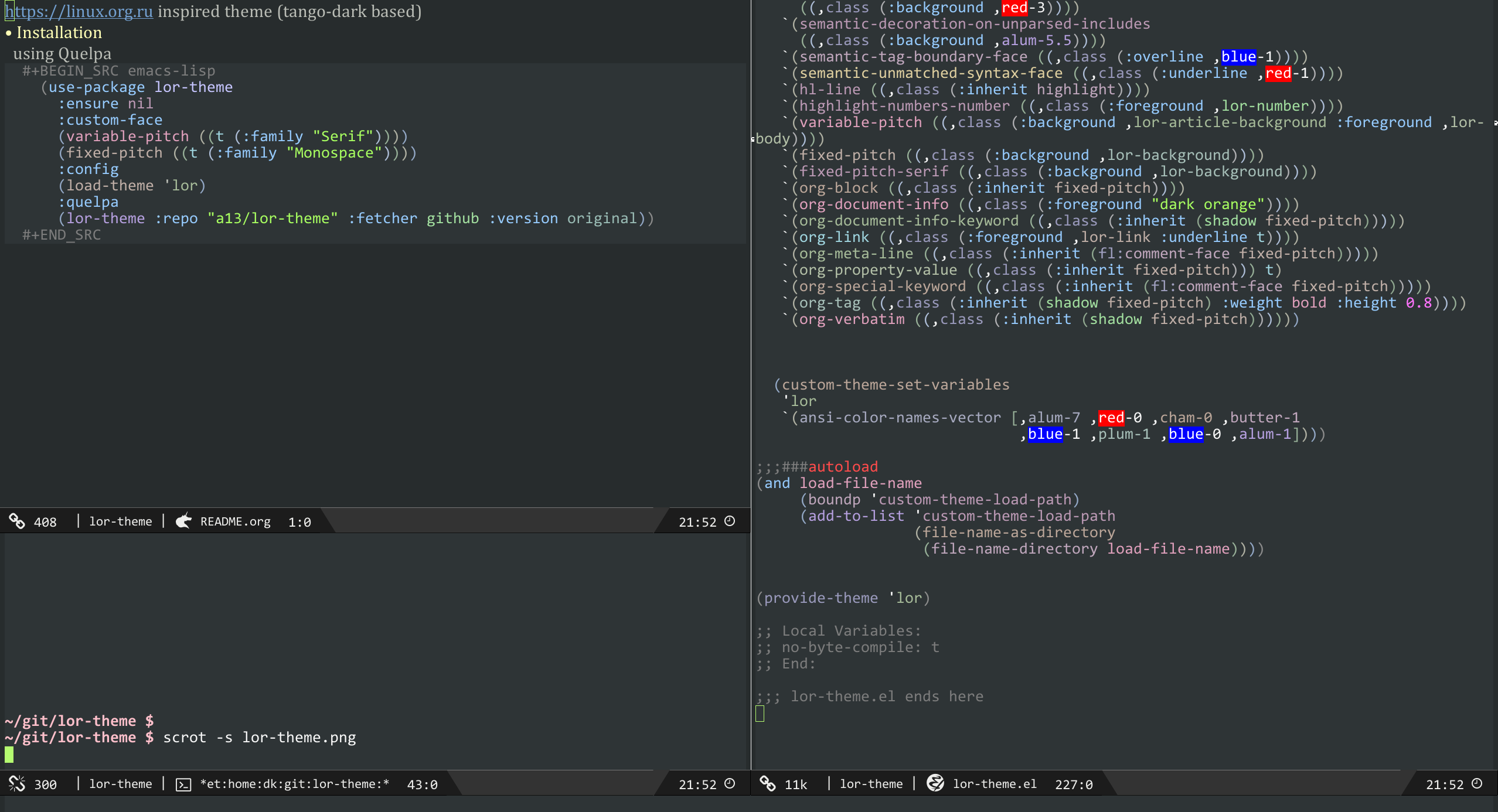
Task: Click the clock icon in terminal modeline
Action: pos(730,783)
